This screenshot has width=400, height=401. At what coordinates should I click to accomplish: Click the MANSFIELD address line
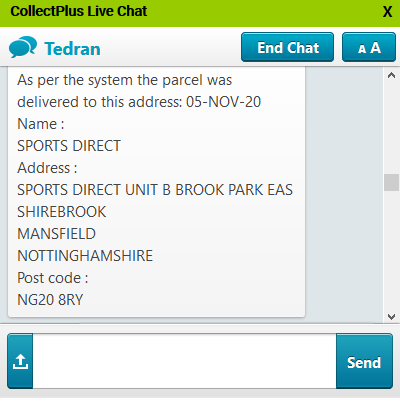(56, 234)
